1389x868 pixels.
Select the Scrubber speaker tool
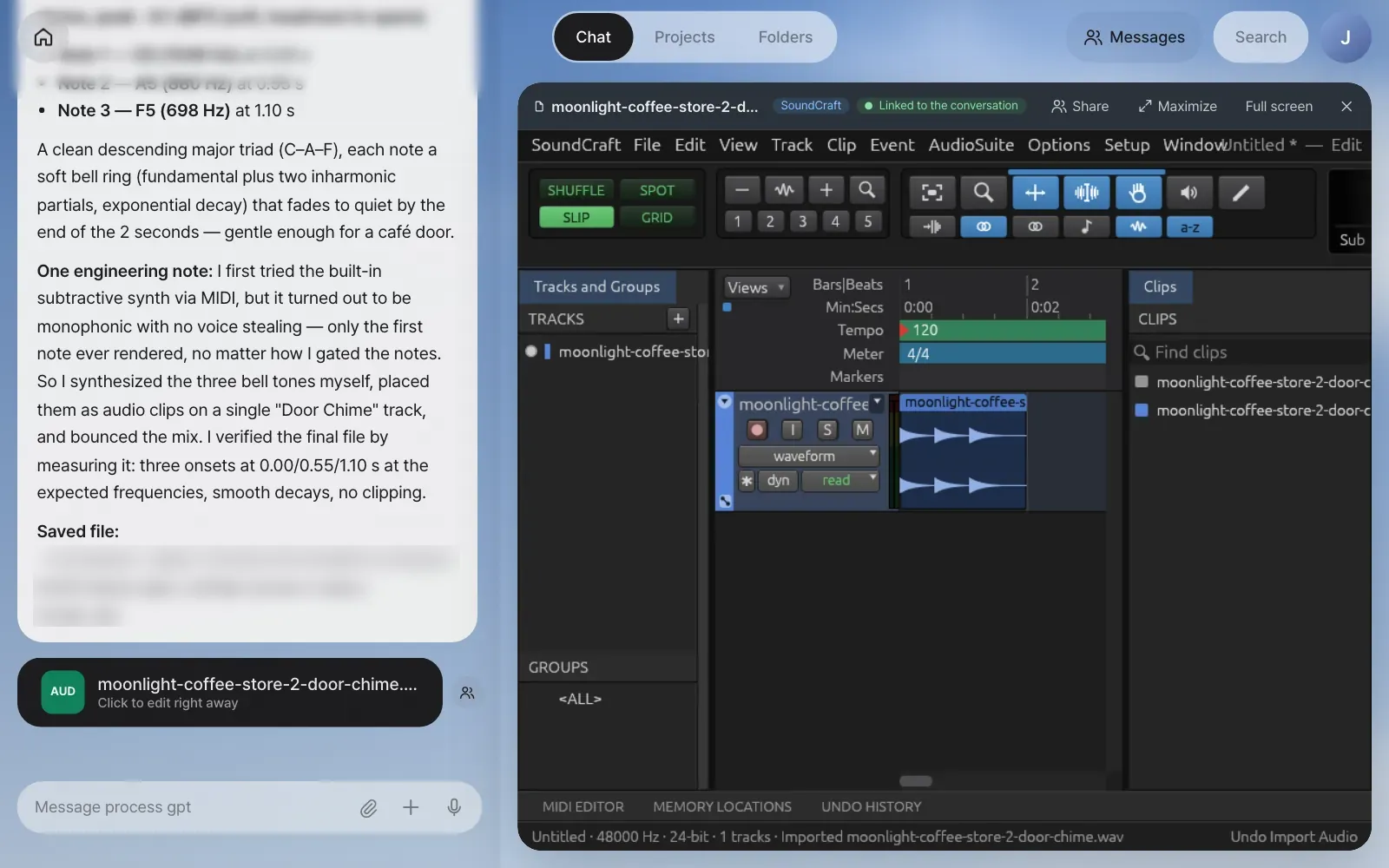1189,193
